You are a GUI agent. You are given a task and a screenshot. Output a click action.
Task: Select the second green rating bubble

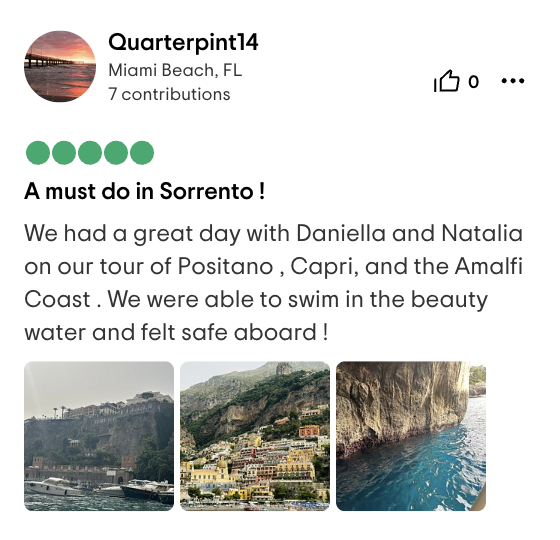tap(64, 153)
